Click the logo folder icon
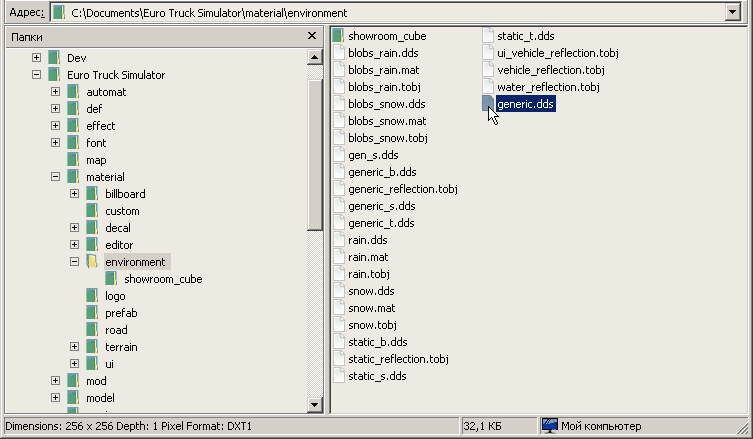Viewport: 753px width, 439px height. tap(92, 295)
